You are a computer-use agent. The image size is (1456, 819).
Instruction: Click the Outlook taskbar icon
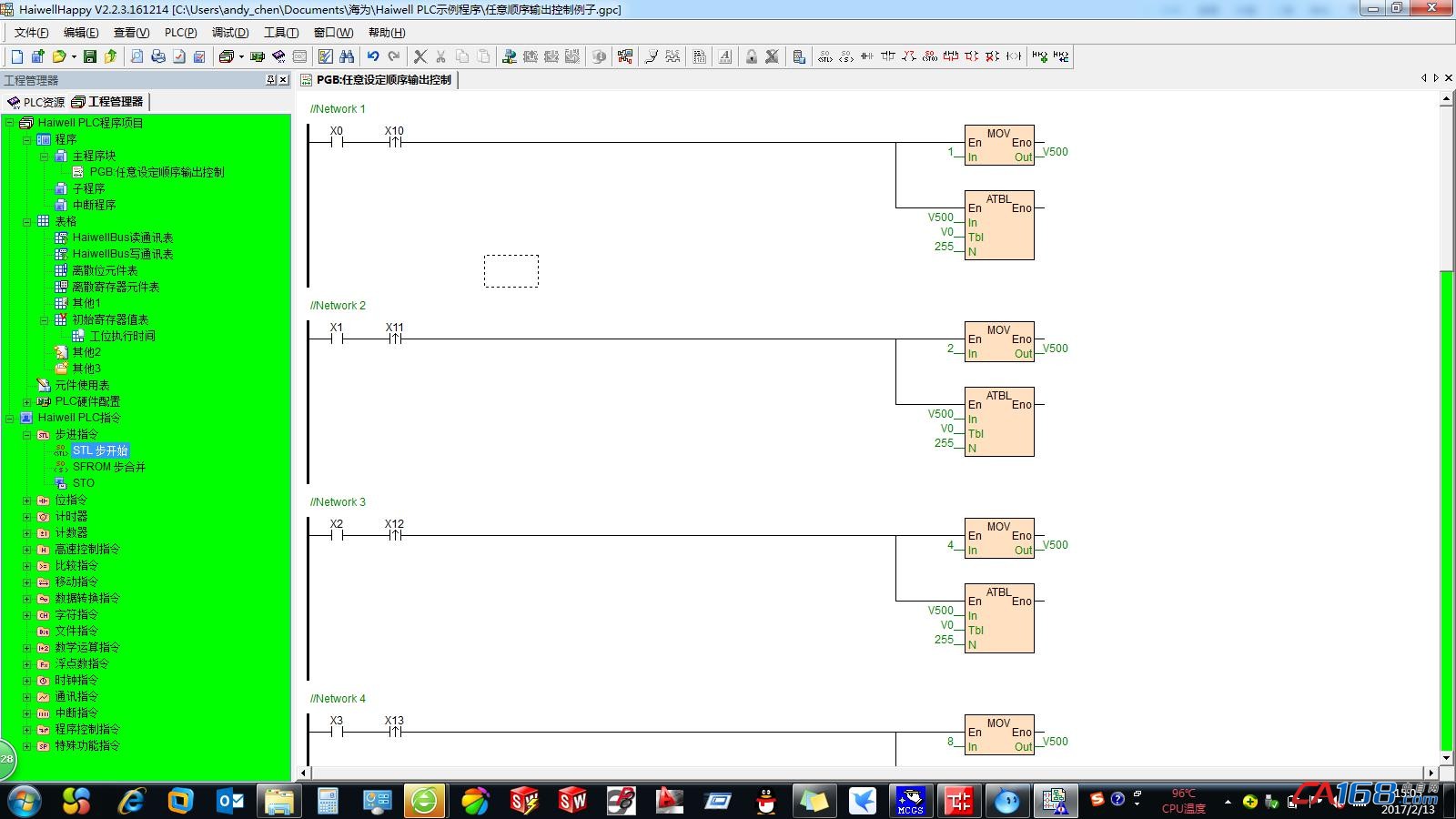pyautogui.click(x=230, y=802)
